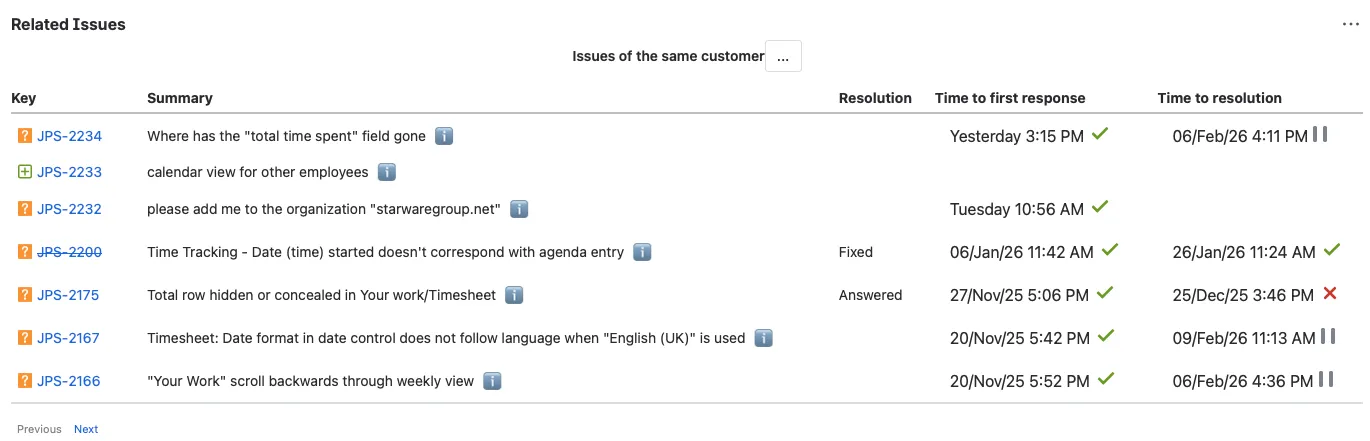Click the info icon for JPS-2166 summary
The height and width of the screenshot is (441, 1370).
(x=492, y=381)
